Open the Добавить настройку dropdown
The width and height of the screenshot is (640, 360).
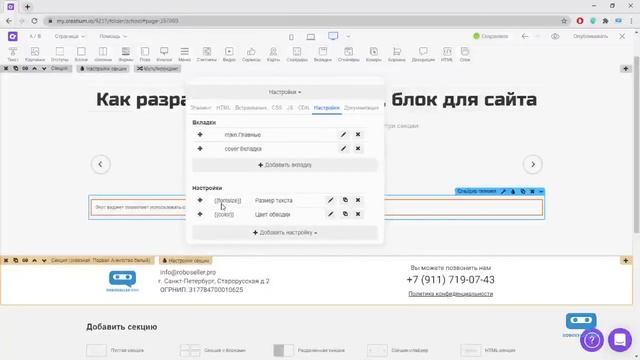285,233
